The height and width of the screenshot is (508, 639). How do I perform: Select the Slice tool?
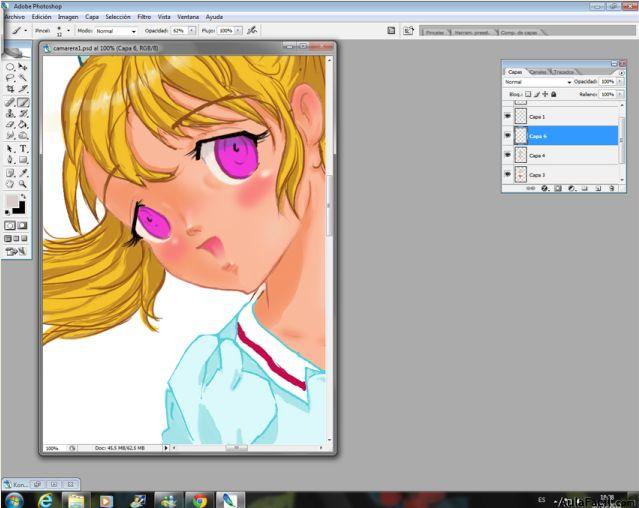pyautogui.click(x=23, y=88)
